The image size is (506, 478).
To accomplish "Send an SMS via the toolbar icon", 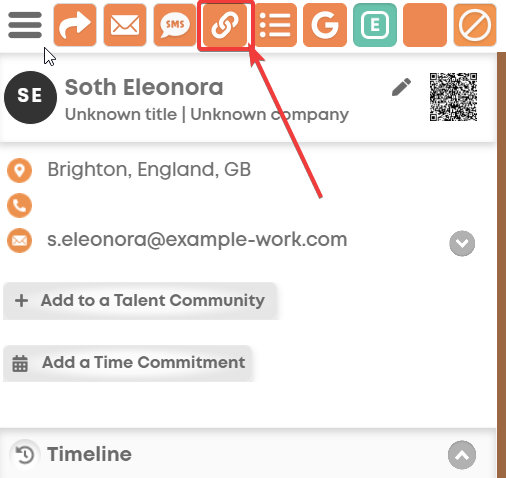I will pyautogui.click(x=175, y=25).
